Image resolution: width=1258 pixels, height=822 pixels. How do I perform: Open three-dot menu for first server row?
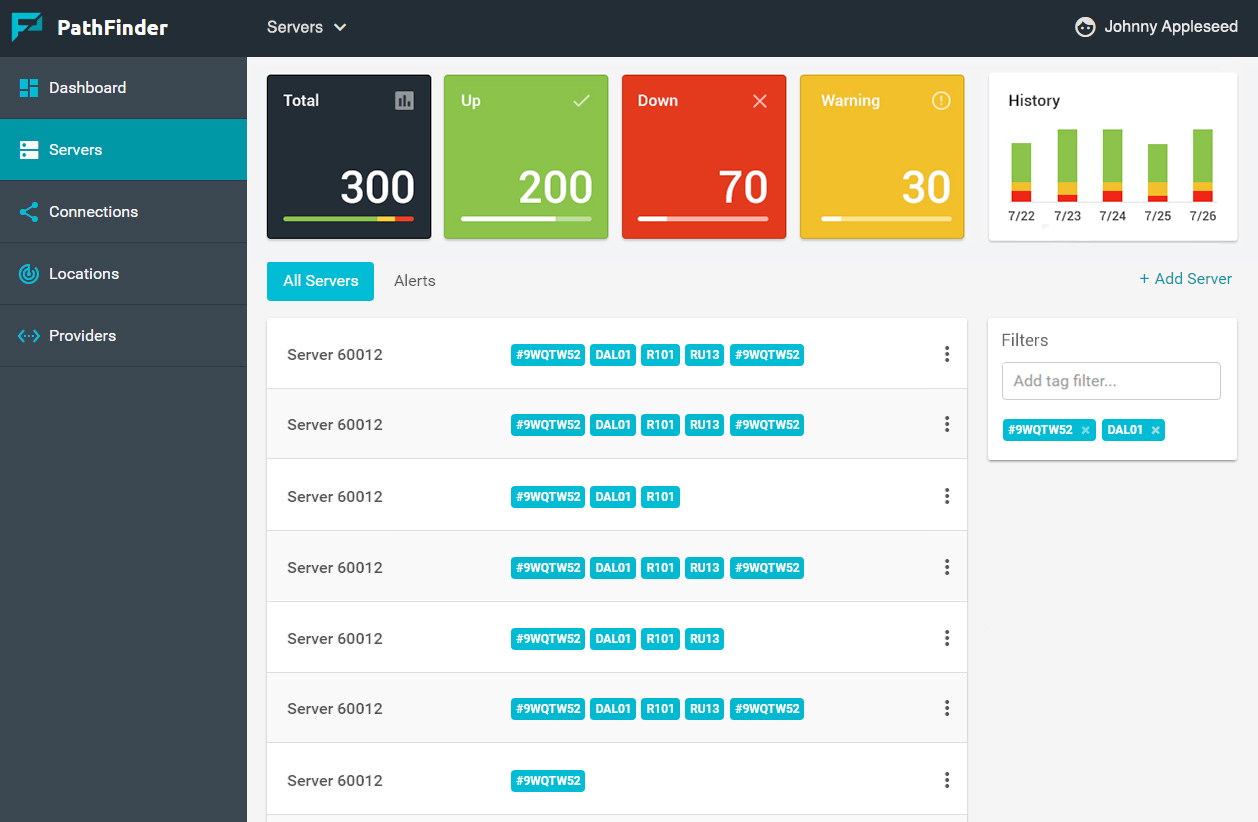(x=946, y=354)
